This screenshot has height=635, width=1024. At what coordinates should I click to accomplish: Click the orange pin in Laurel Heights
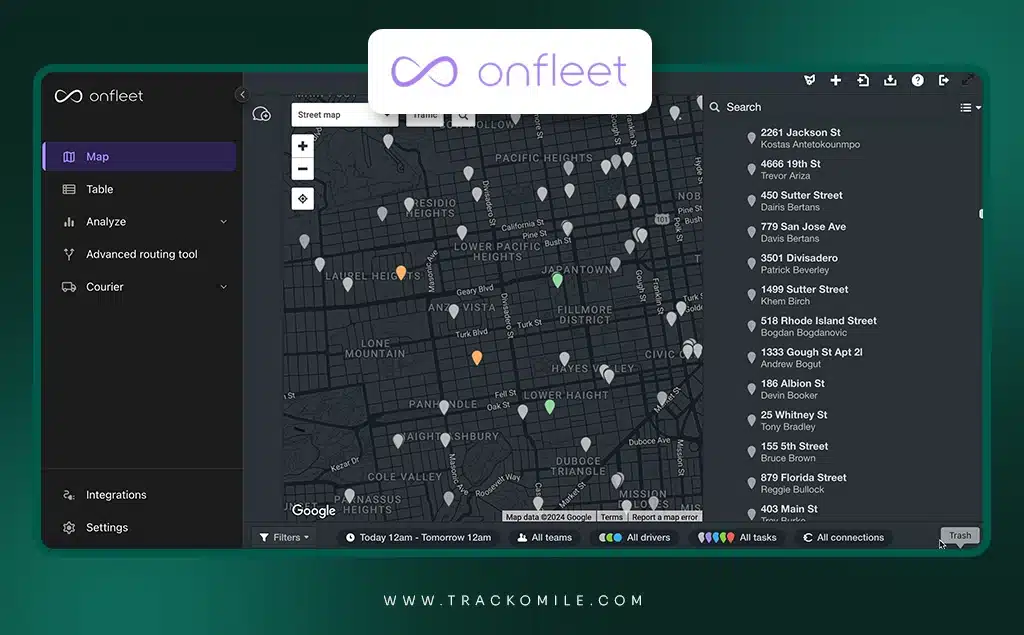[401, 272]
